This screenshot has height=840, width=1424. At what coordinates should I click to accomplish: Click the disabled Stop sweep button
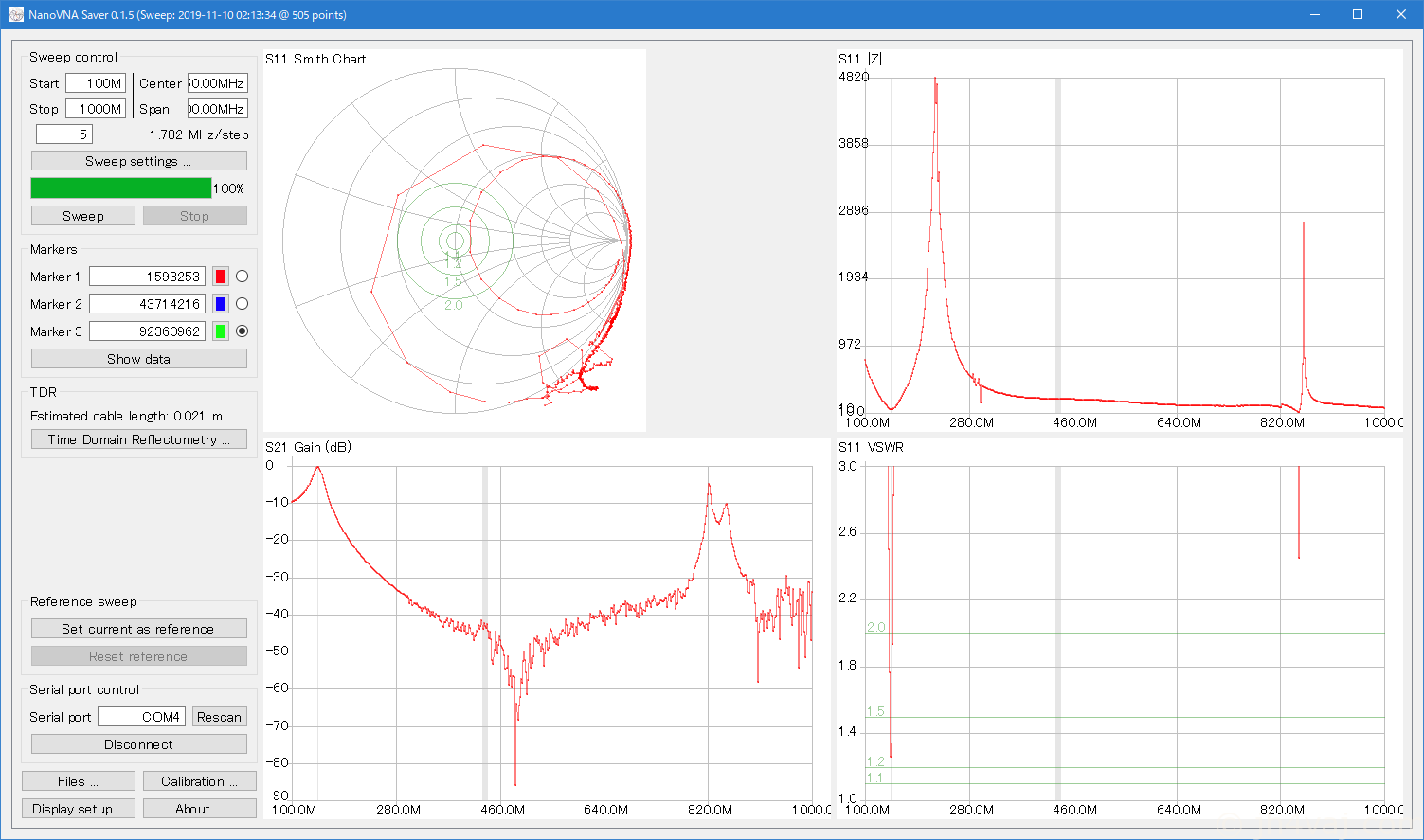[195, 216]
